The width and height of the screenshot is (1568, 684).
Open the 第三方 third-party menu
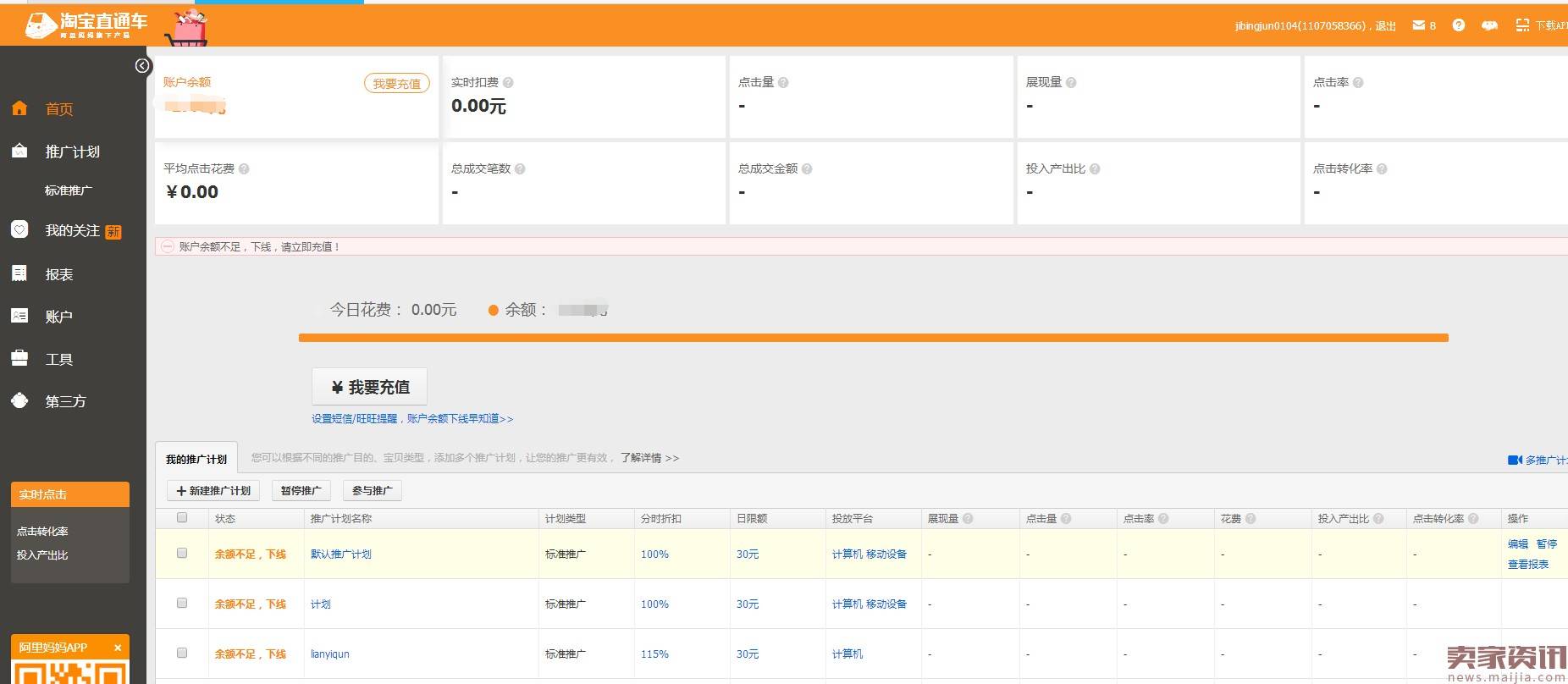pos(66,401)
